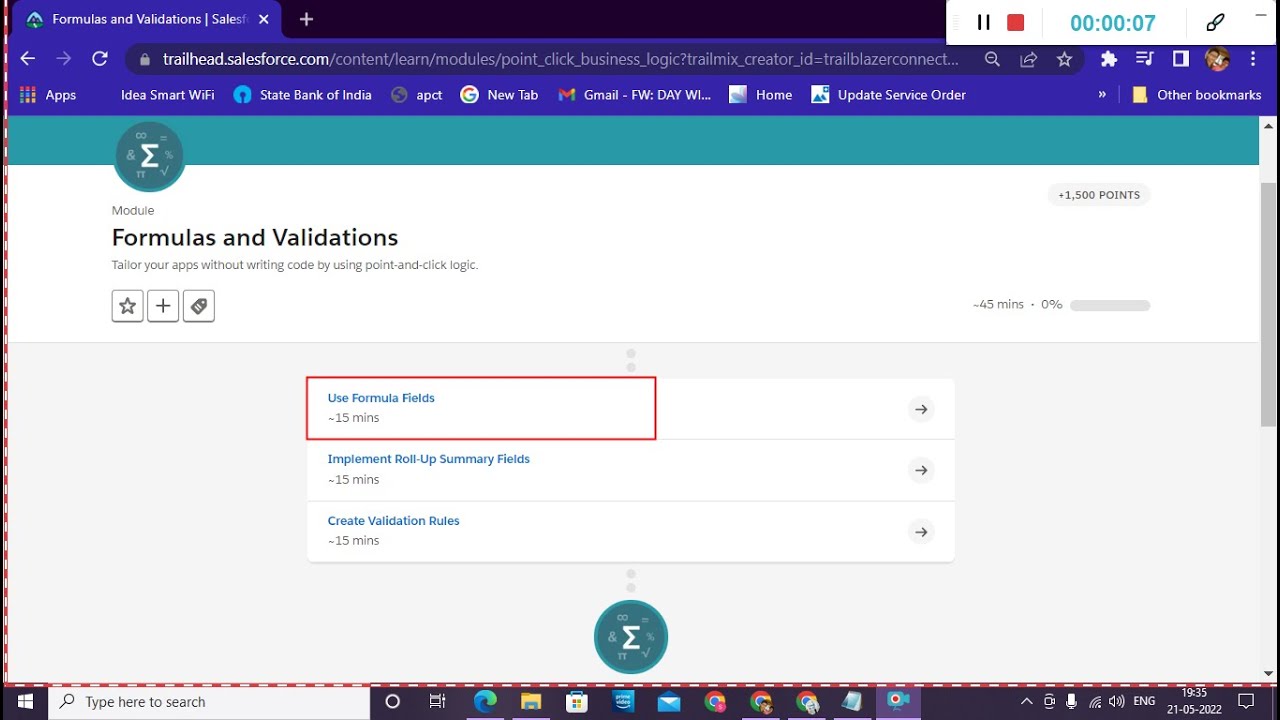1280x720 pixels.
Task: Favorite the module with the star button
Action: click(127, 306)
